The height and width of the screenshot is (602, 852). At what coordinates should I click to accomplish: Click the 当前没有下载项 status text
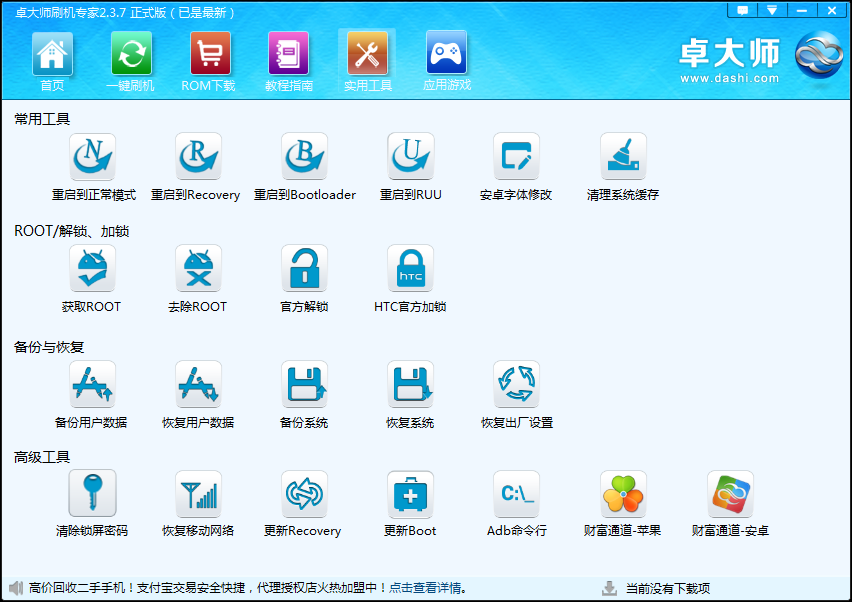tap(668, 588)
